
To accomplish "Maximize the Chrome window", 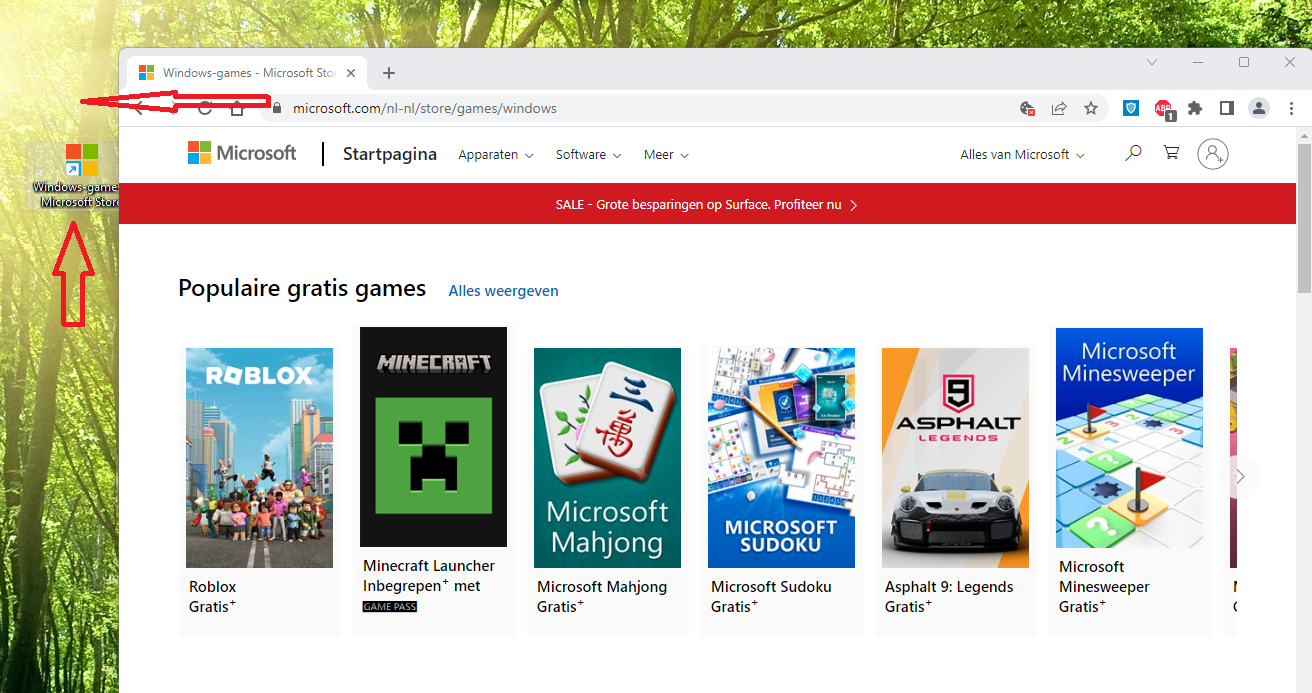I will 1244,62.
